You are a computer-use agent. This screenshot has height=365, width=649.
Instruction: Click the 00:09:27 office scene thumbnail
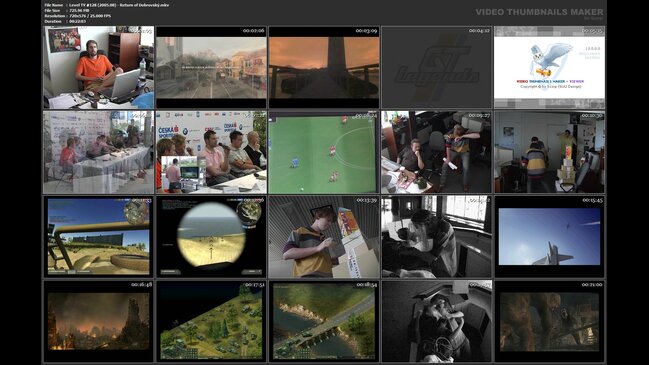[x=437, y=152]
